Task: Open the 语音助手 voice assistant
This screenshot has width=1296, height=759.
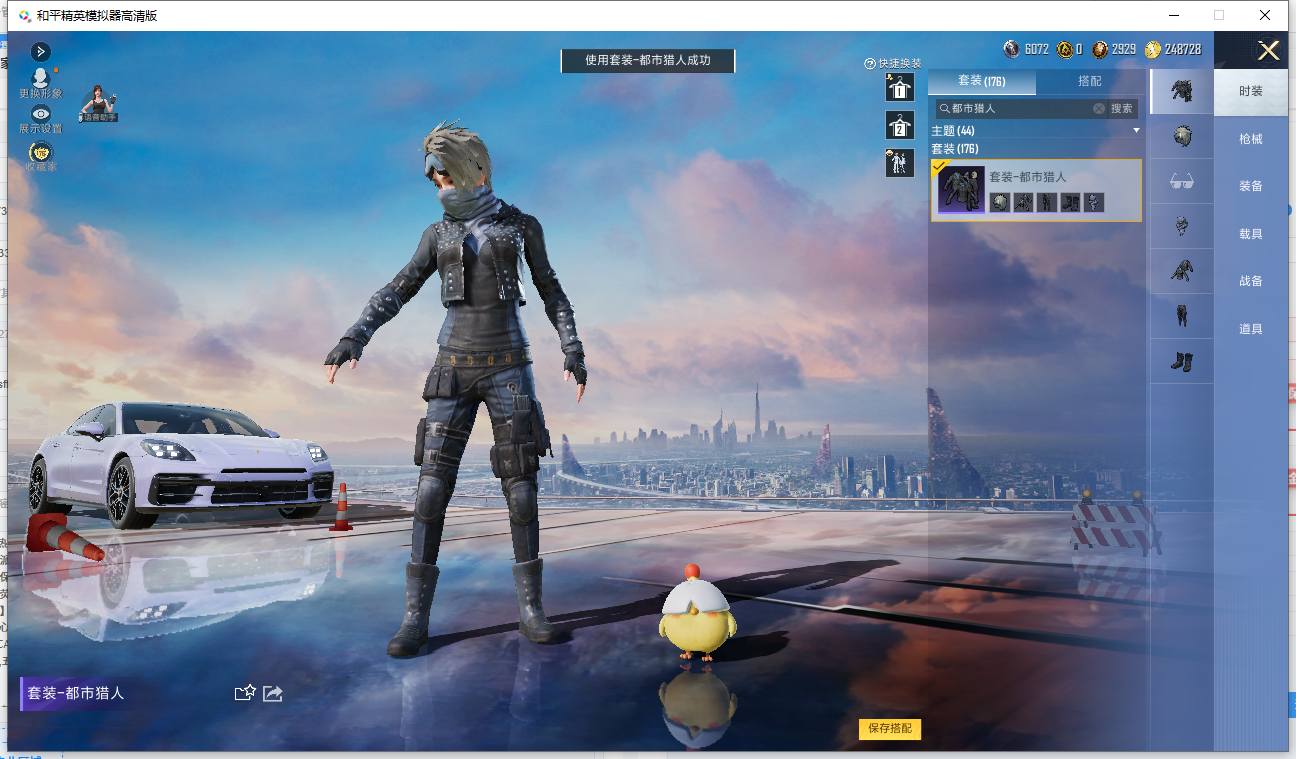Action: (x=99, y=104)
